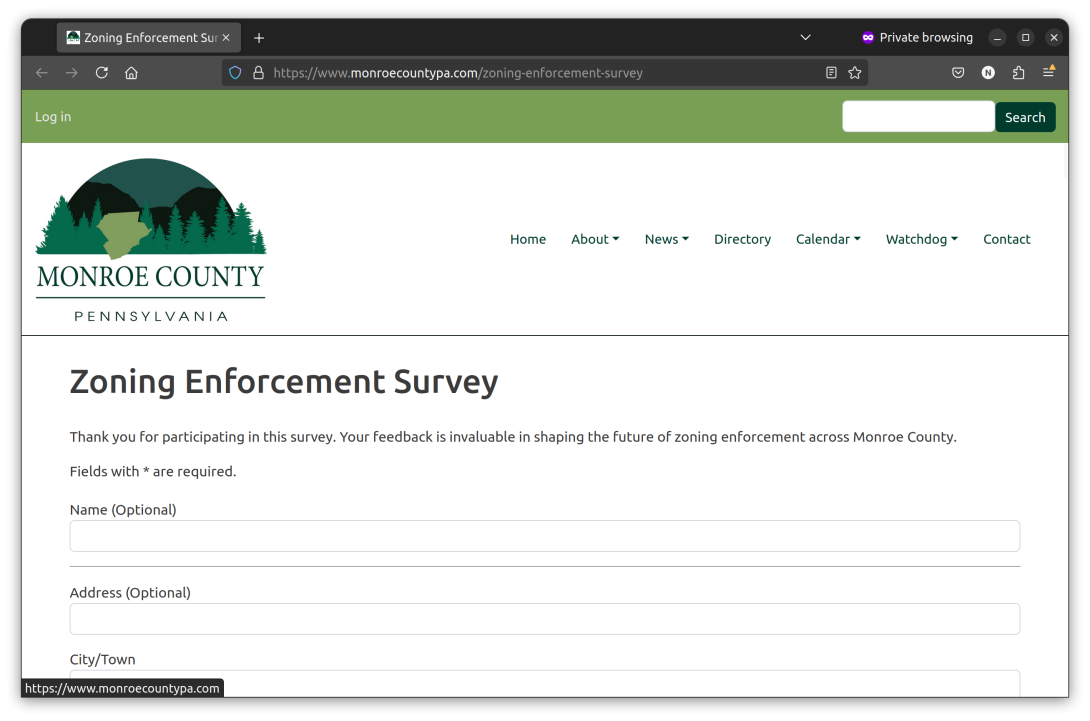Click the Log in link
Image resolution: width=1090 pixels, height=721 pixels.
[53, 117]
